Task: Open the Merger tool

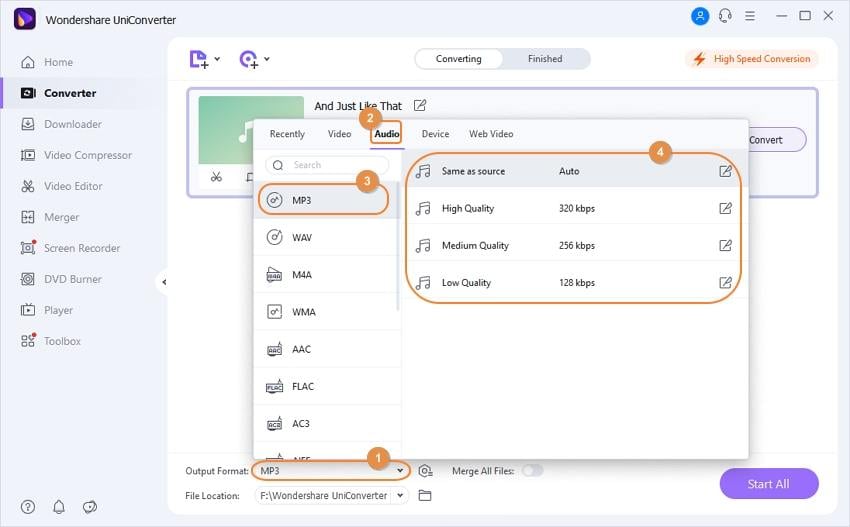Action: (49, 217)
